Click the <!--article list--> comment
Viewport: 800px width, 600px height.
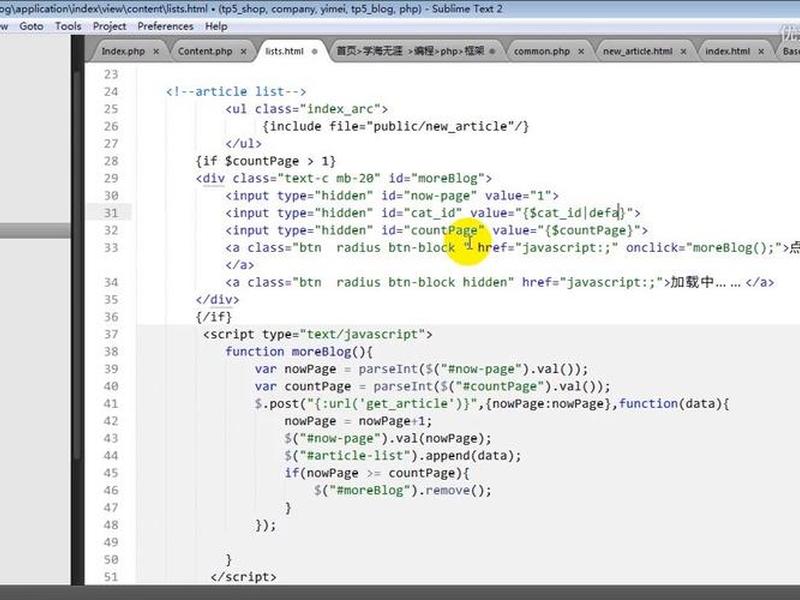pyautogui.click(x=236, y=91)
